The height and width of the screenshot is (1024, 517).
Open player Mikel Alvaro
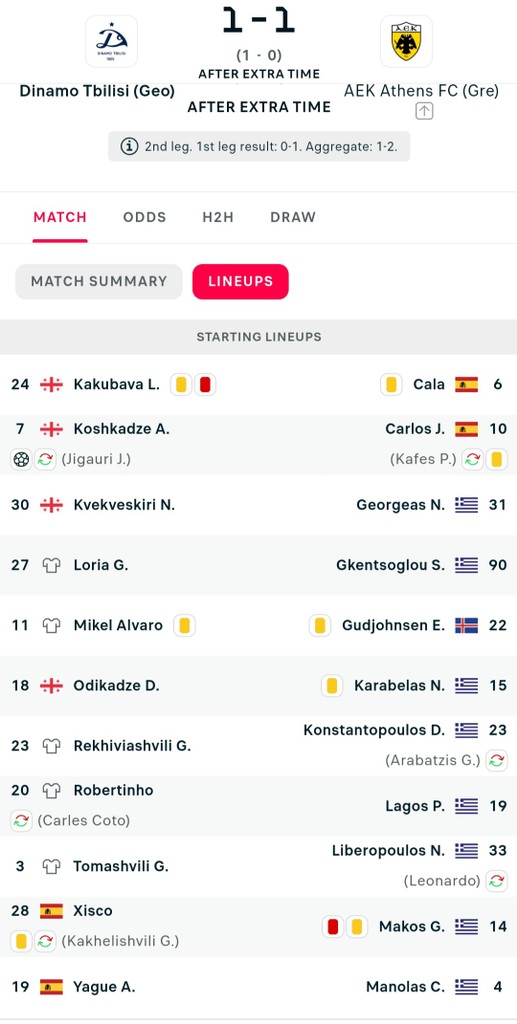pos(118,626)
